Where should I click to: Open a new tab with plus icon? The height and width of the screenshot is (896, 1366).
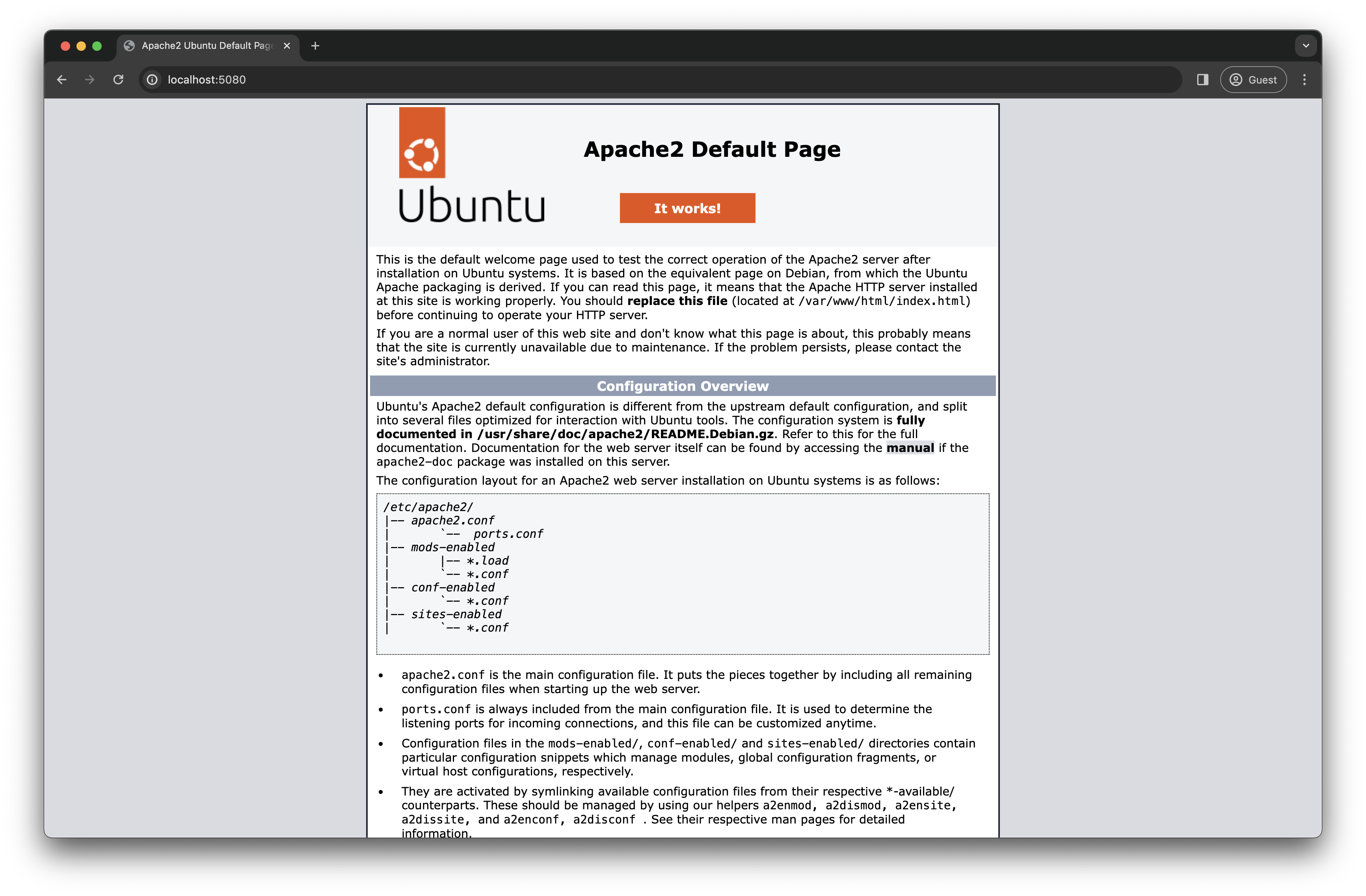tap(315, 46)
